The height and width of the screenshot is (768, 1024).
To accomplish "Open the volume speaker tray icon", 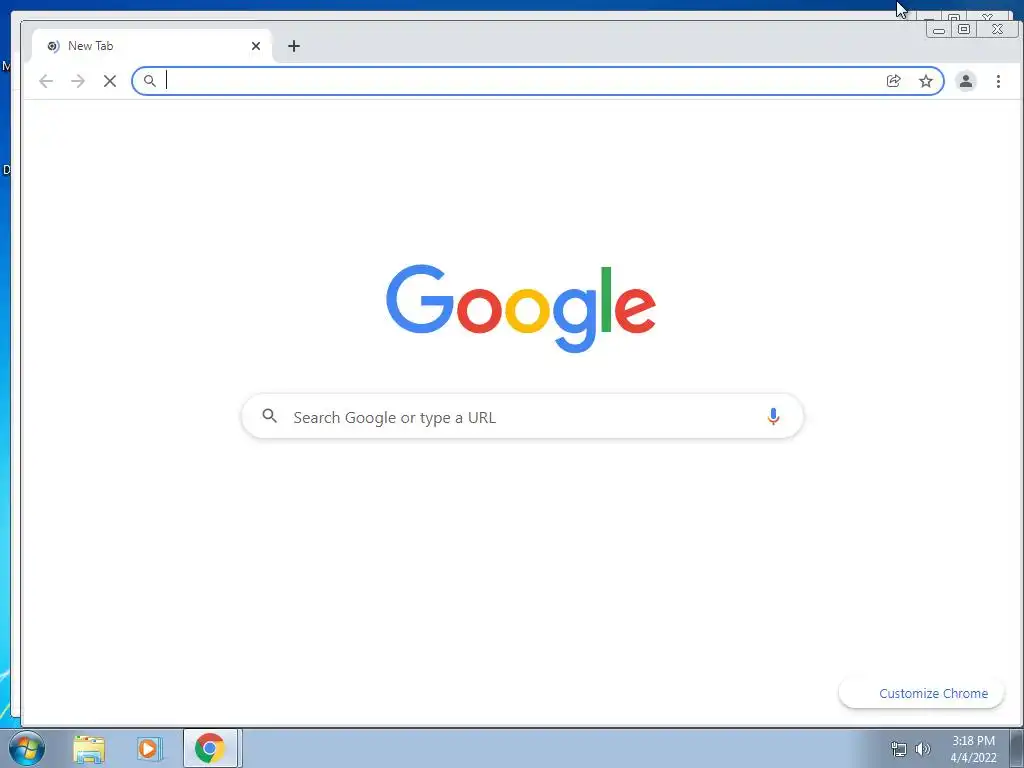I will pos(922,749).
